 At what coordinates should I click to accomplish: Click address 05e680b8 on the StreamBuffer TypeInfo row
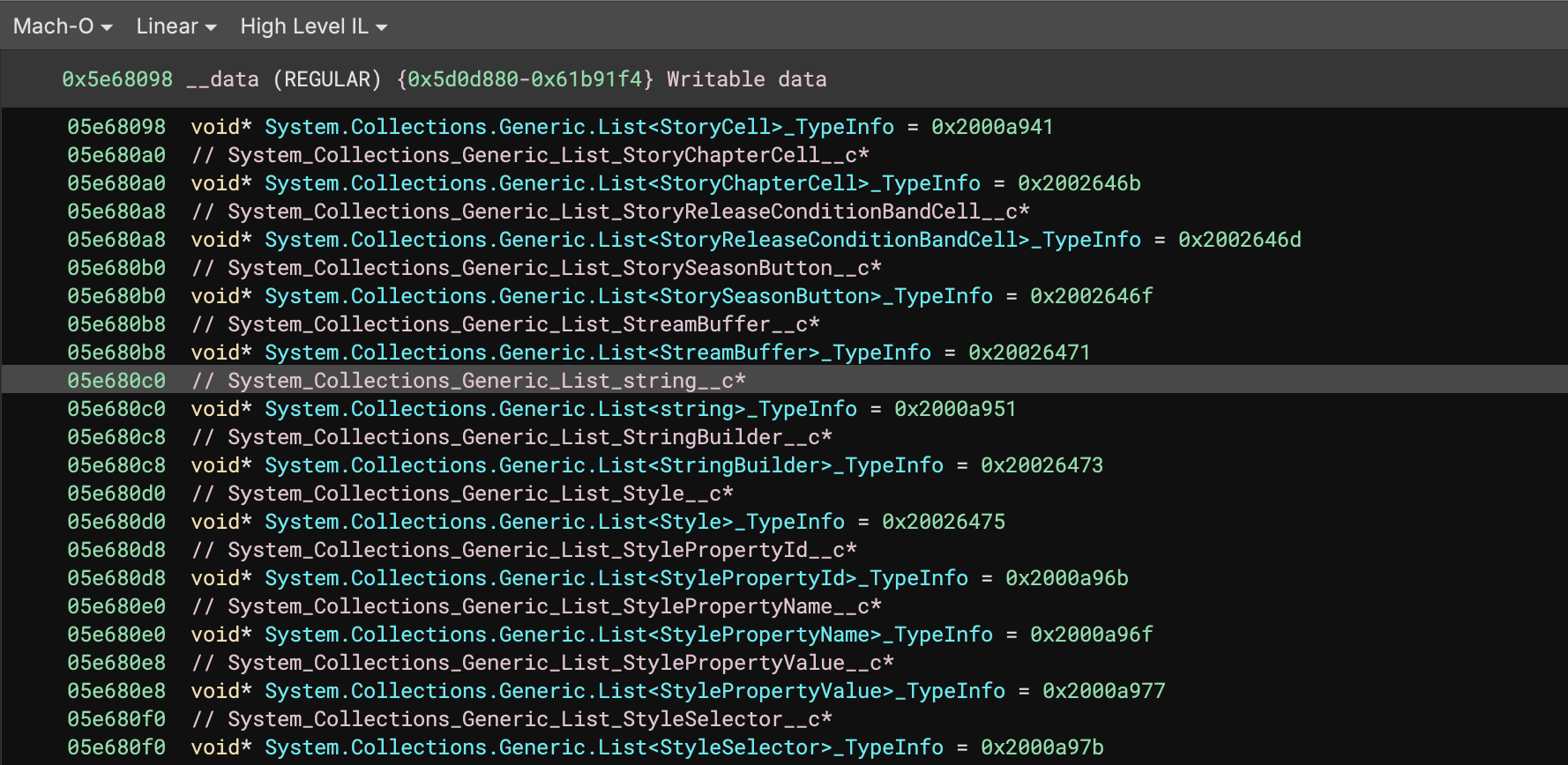(x=116, y=353)
